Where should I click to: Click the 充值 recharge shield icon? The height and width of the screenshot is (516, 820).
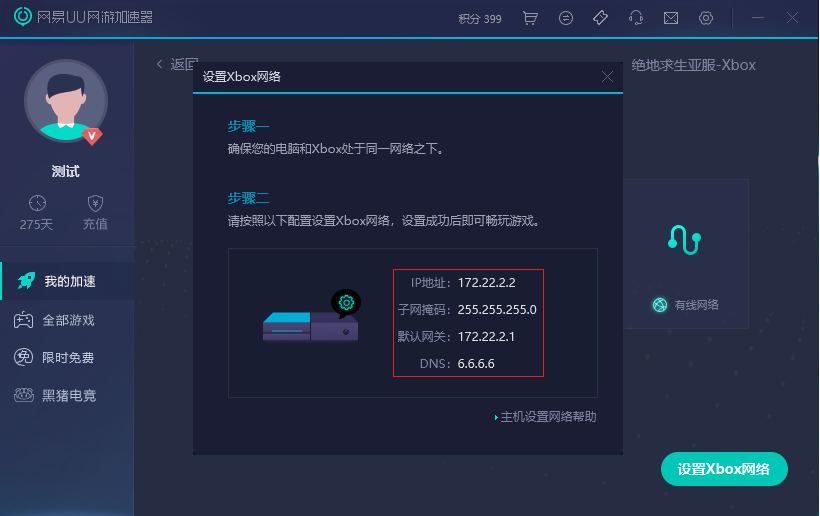coord(95,203)
